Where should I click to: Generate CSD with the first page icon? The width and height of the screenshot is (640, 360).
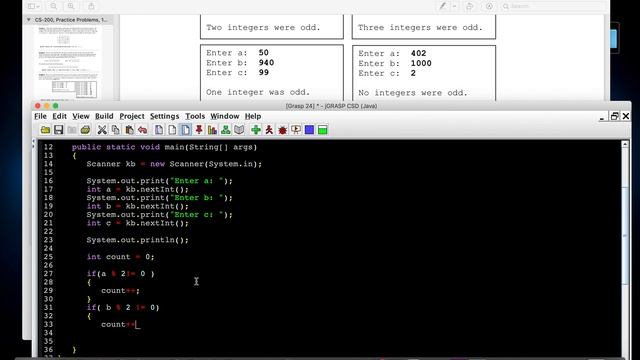(159, 130)
